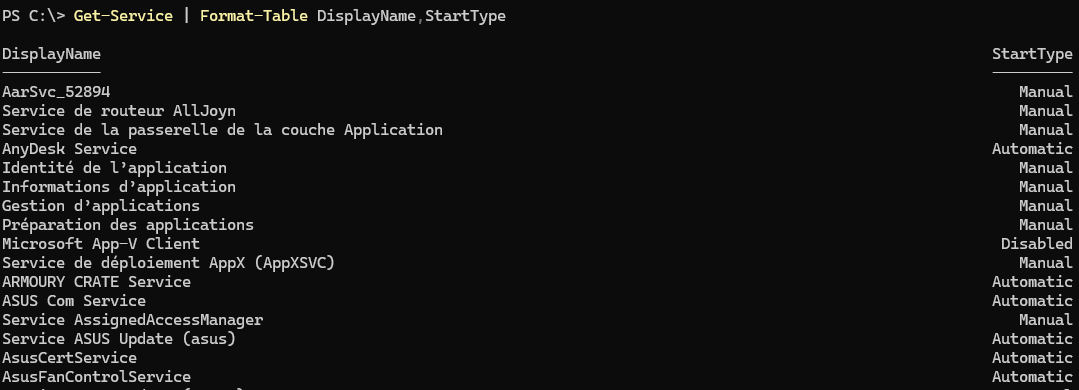Click AsusCertService service name
This screenshot has height=390, width=1079.
[70, 358]
